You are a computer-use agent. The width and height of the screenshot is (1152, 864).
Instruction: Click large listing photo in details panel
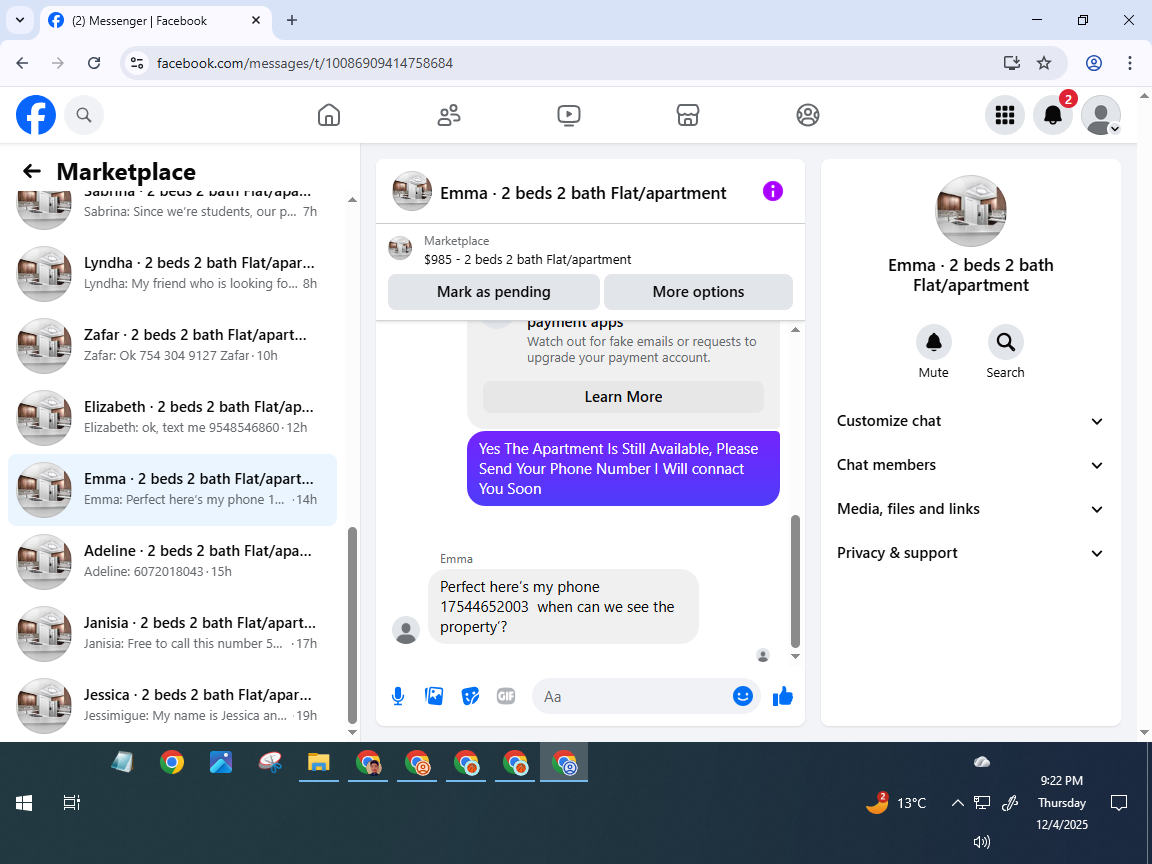click(971, 211)
